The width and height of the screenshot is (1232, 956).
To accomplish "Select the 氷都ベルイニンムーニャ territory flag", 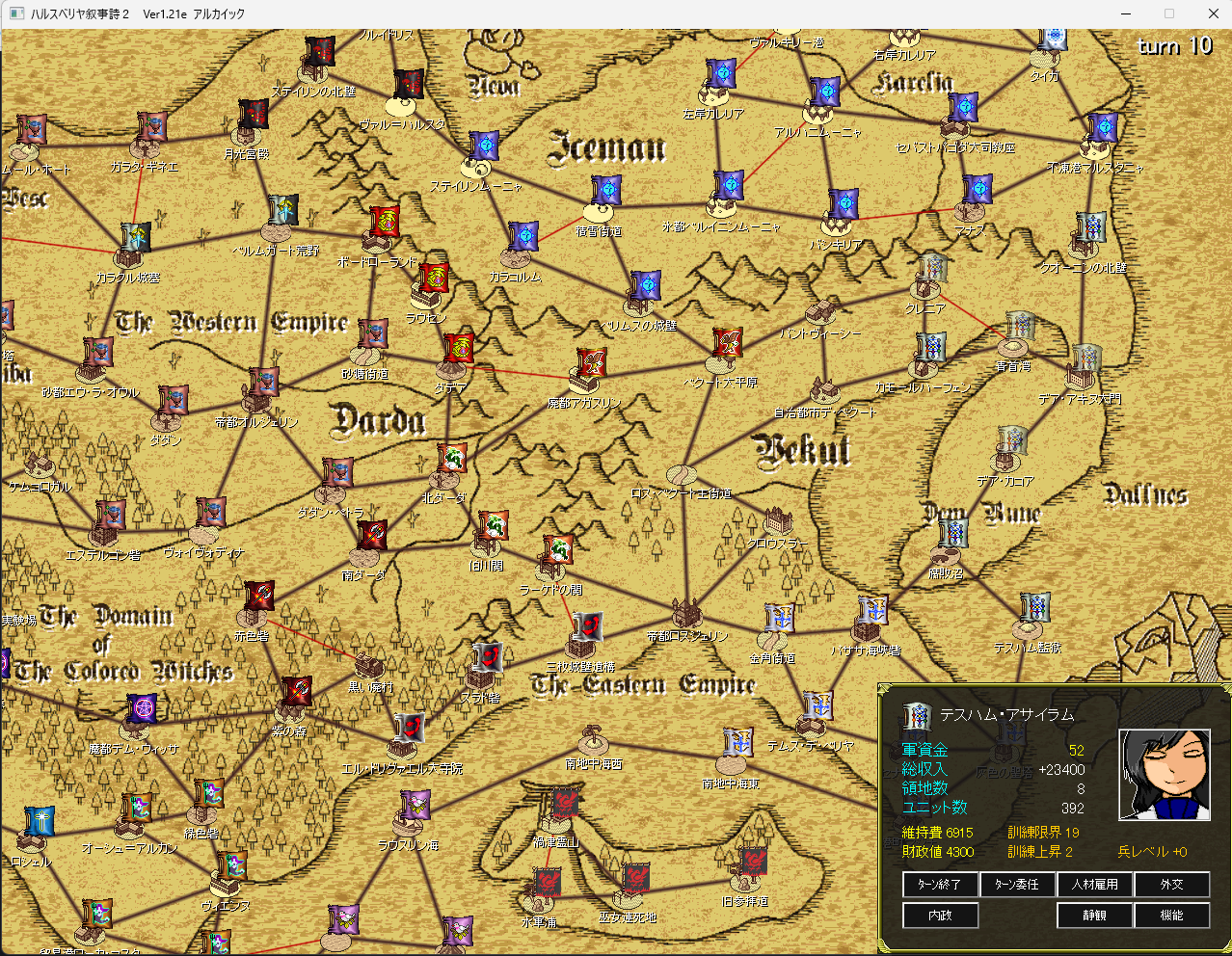I will 730,186.
